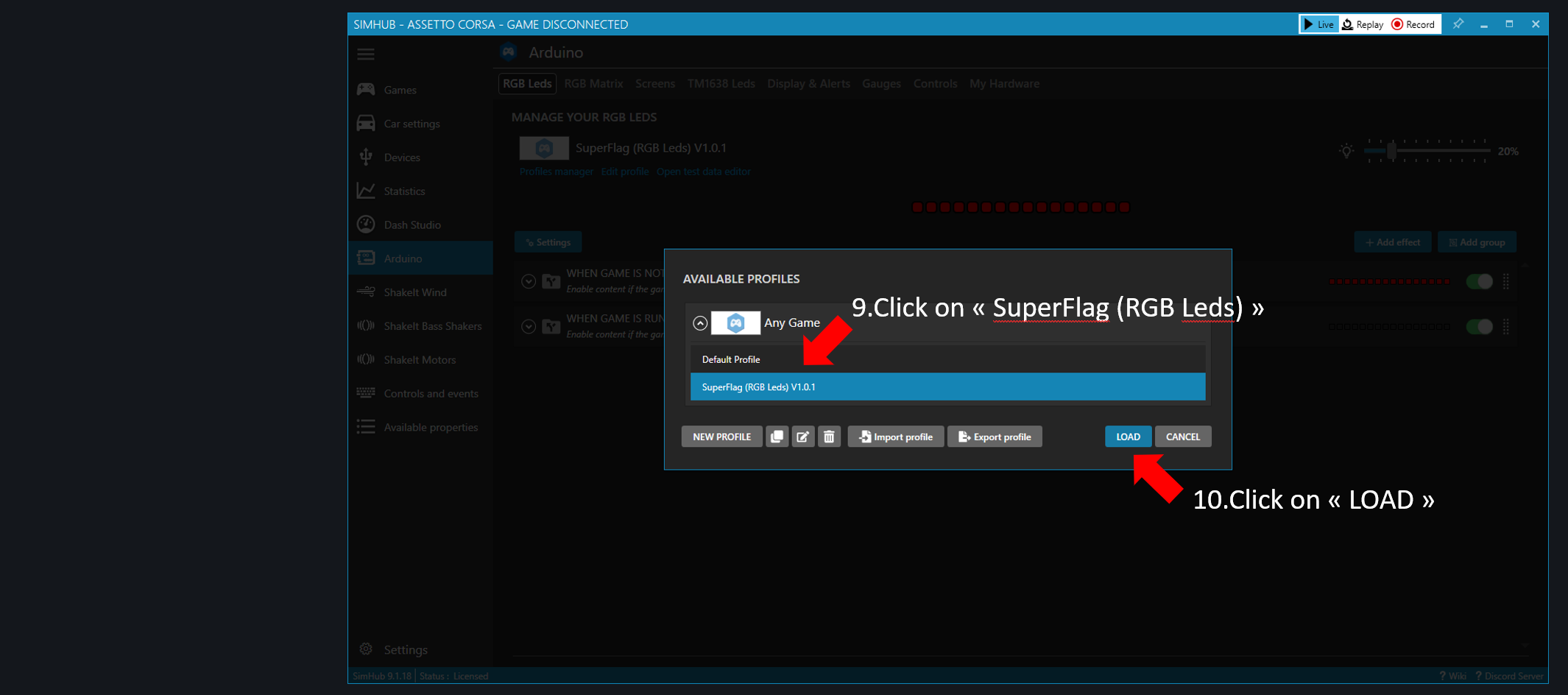Go to the Games section
The width and height of the screenshot is (1568, 695).
point(400,90)
